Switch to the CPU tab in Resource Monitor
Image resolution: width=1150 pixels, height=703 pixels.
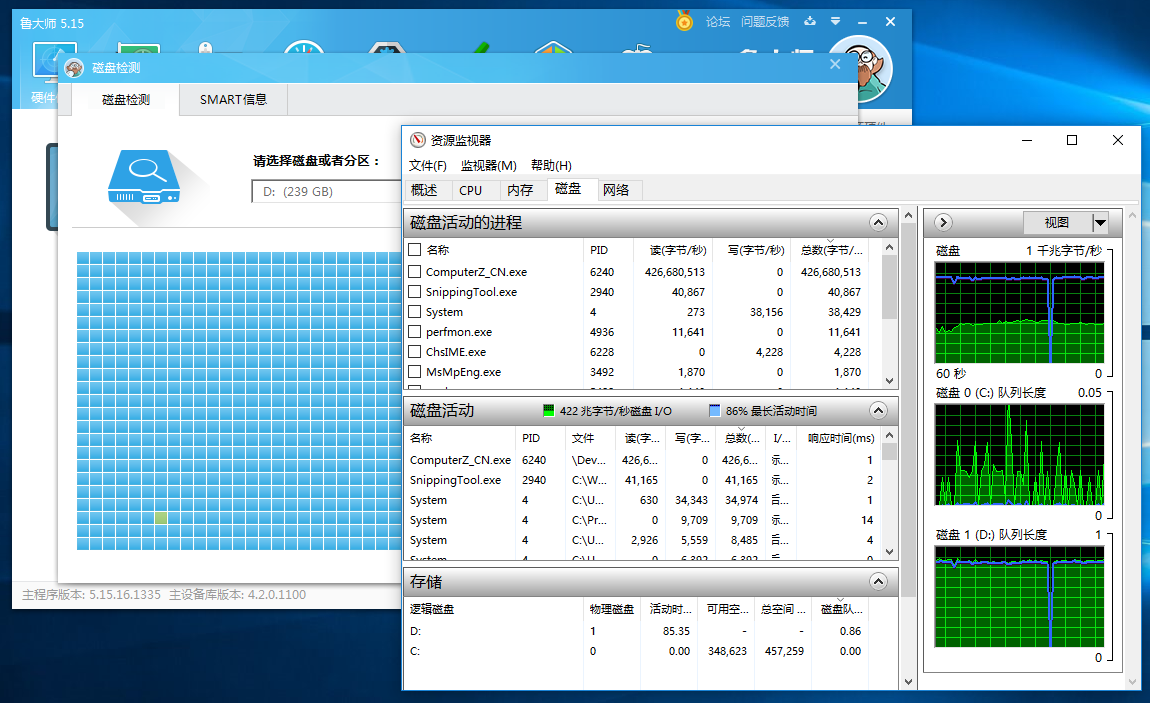coord(470,190)
